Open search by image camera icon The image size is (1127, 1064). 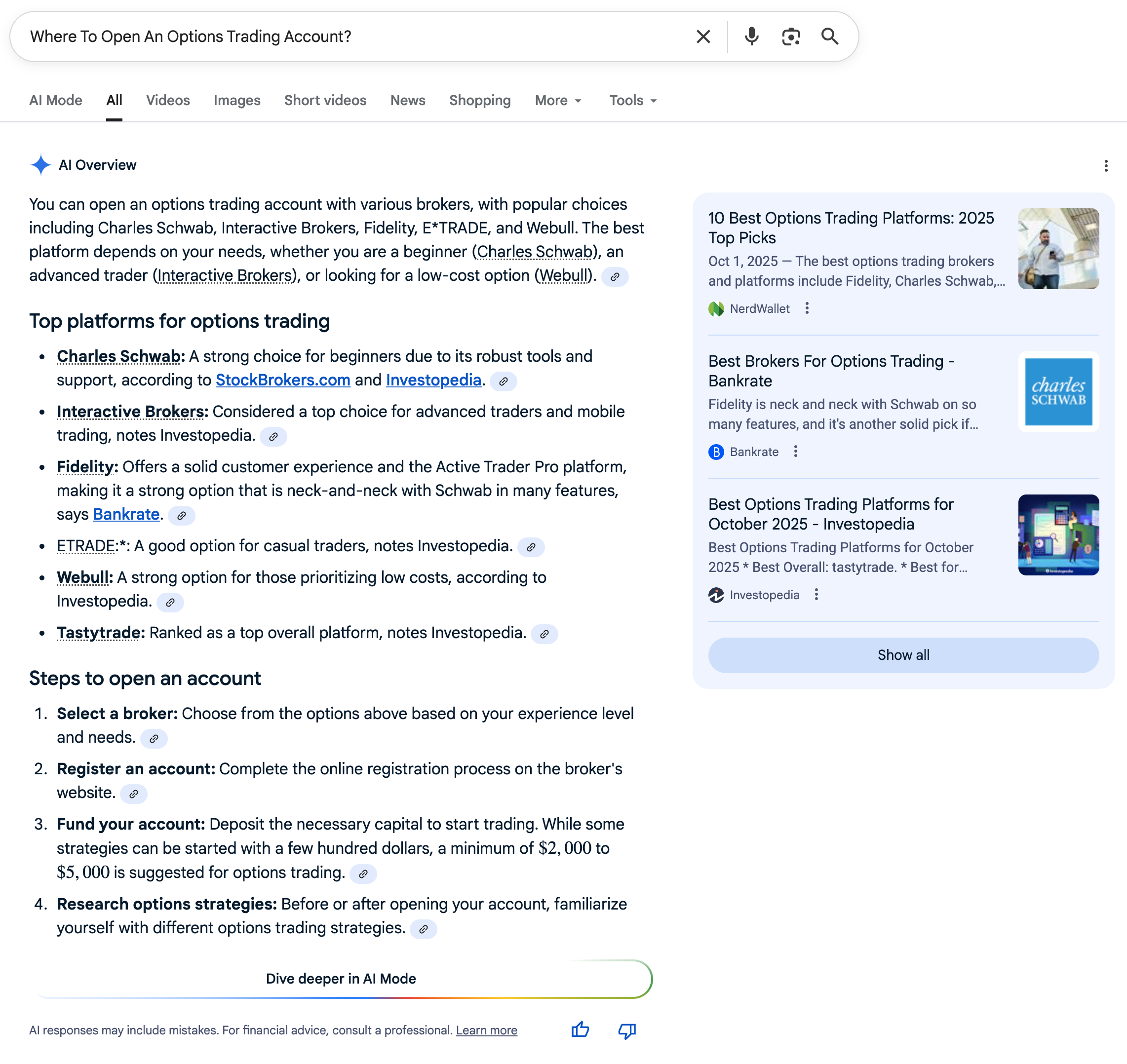pyautogui.click(x=791, y=37)
